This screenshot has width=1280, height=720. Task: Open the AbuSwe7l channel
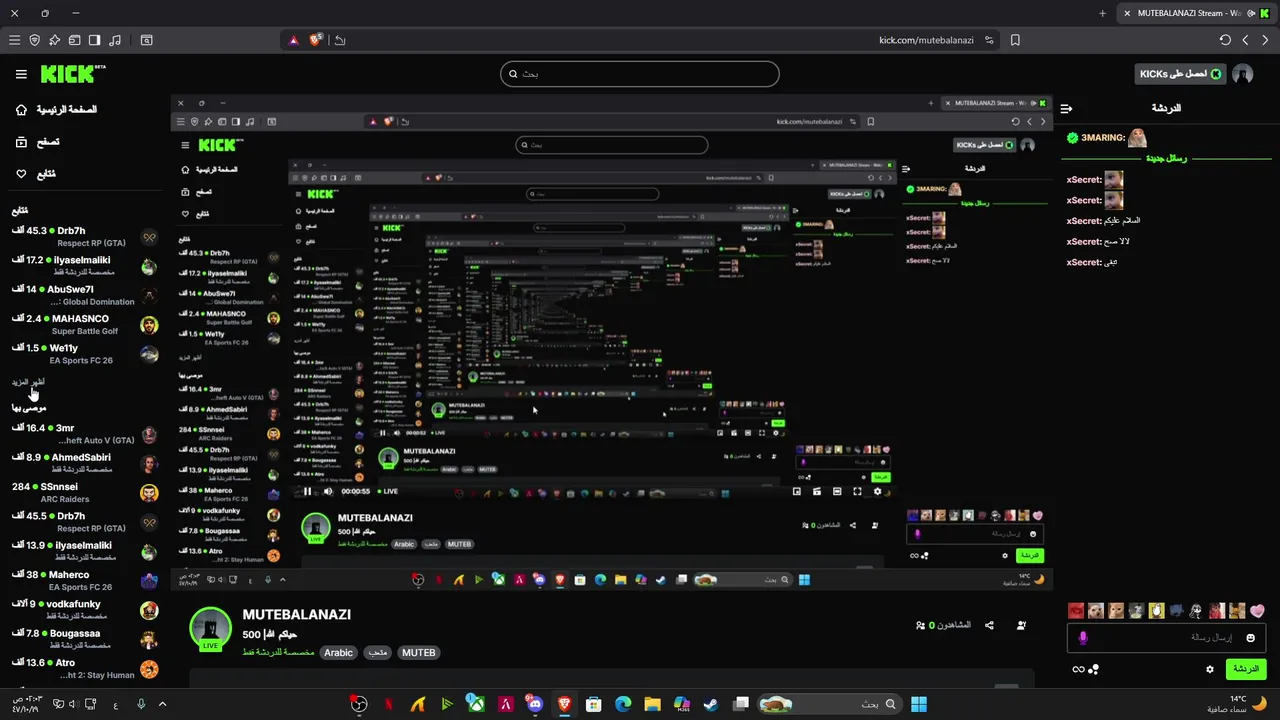click(x=84, y=295)
